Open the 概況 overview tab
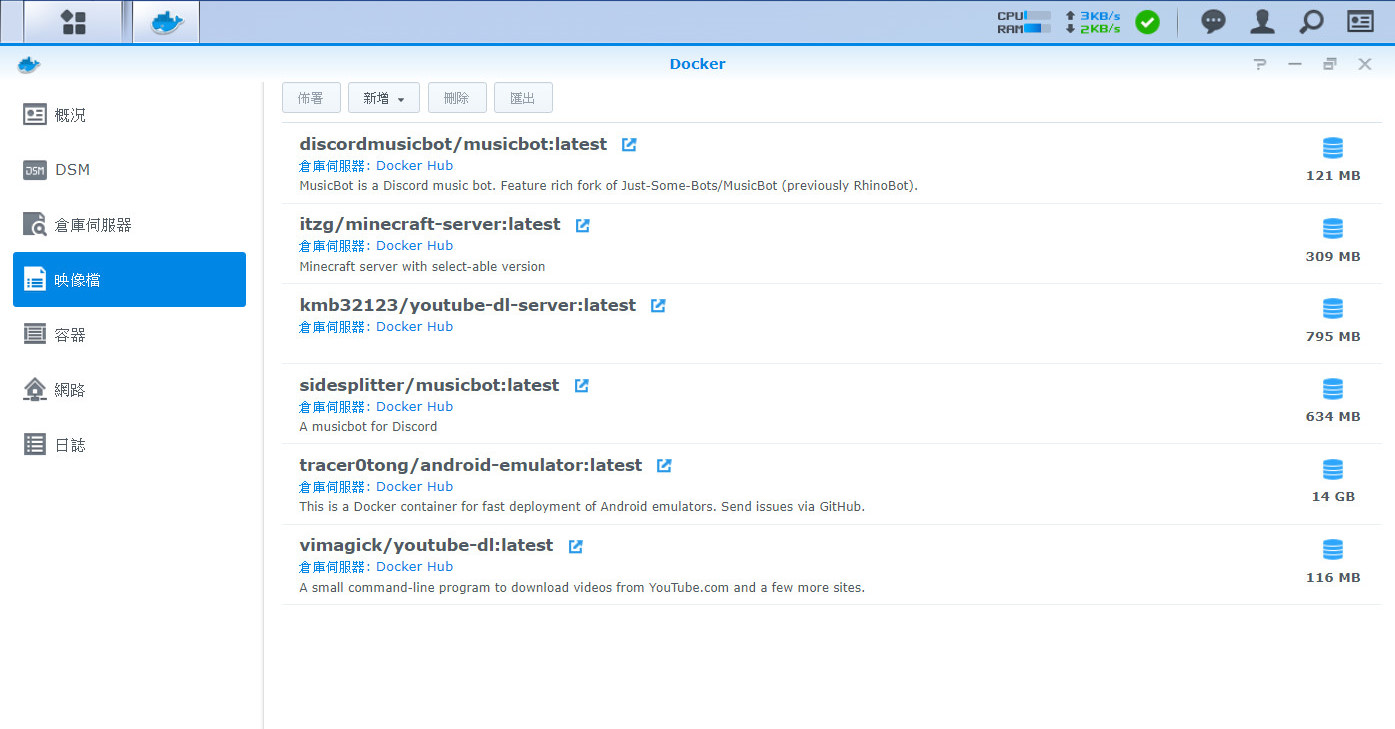The image size is (1395, 729). (x=129, y=115)
